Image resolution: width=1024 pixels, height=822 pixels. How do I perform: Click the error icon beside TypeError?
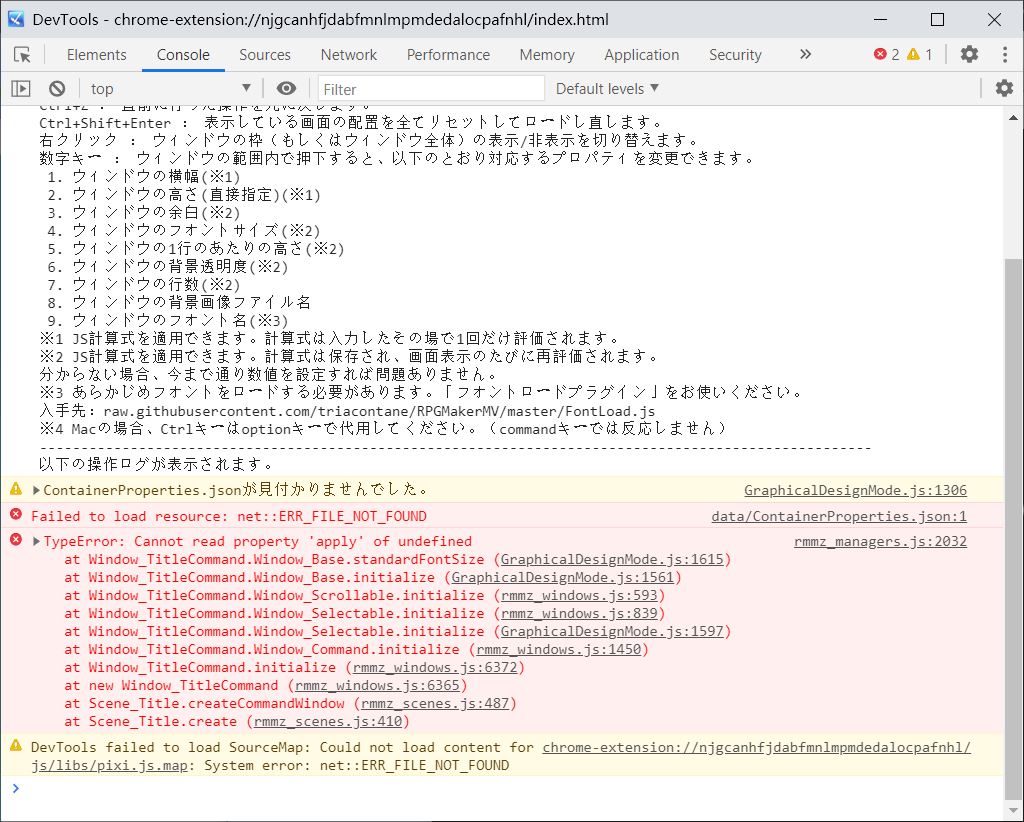point(16,540)
